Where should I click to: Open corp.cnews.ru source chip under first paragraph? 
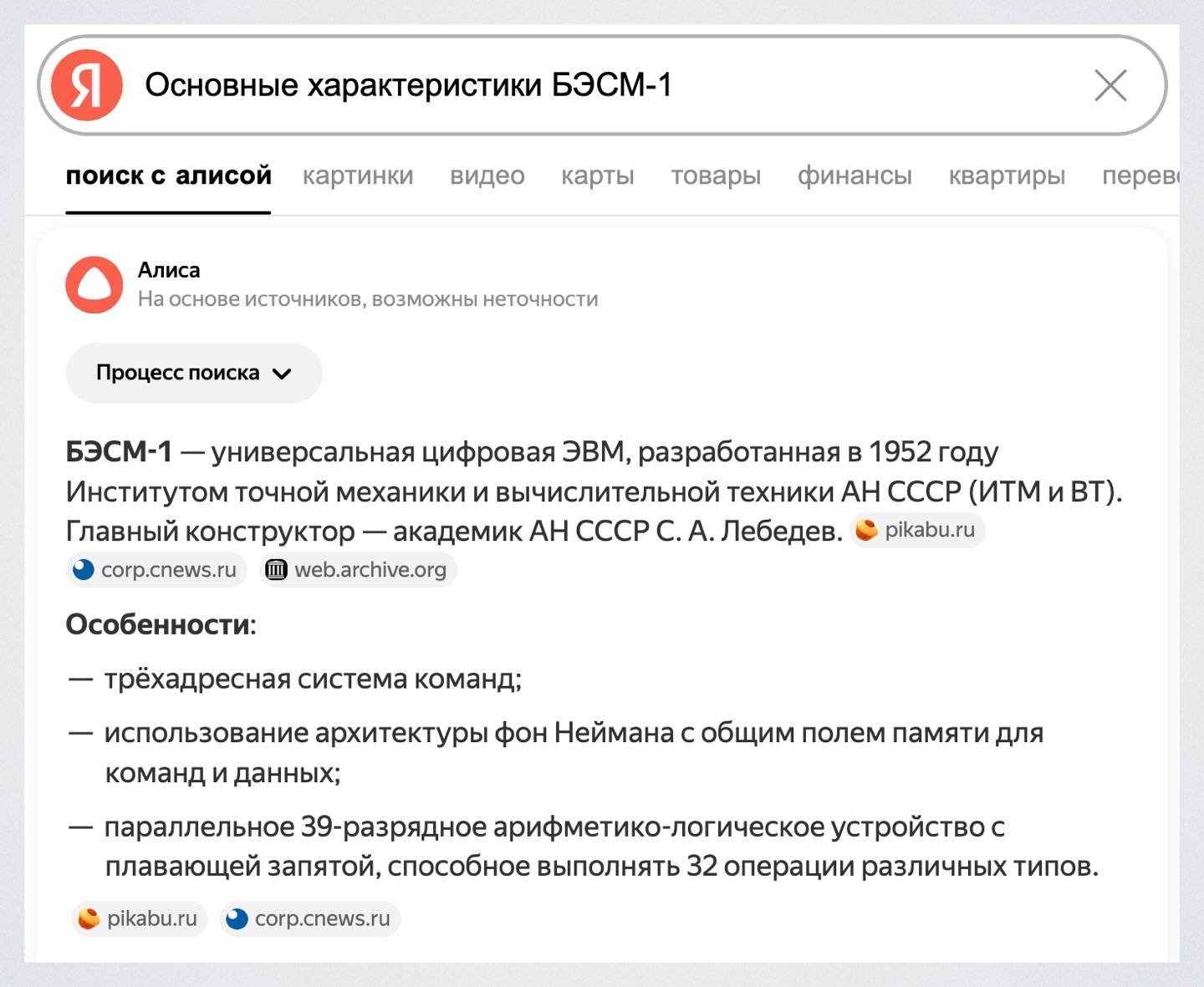tap(156, 570)
